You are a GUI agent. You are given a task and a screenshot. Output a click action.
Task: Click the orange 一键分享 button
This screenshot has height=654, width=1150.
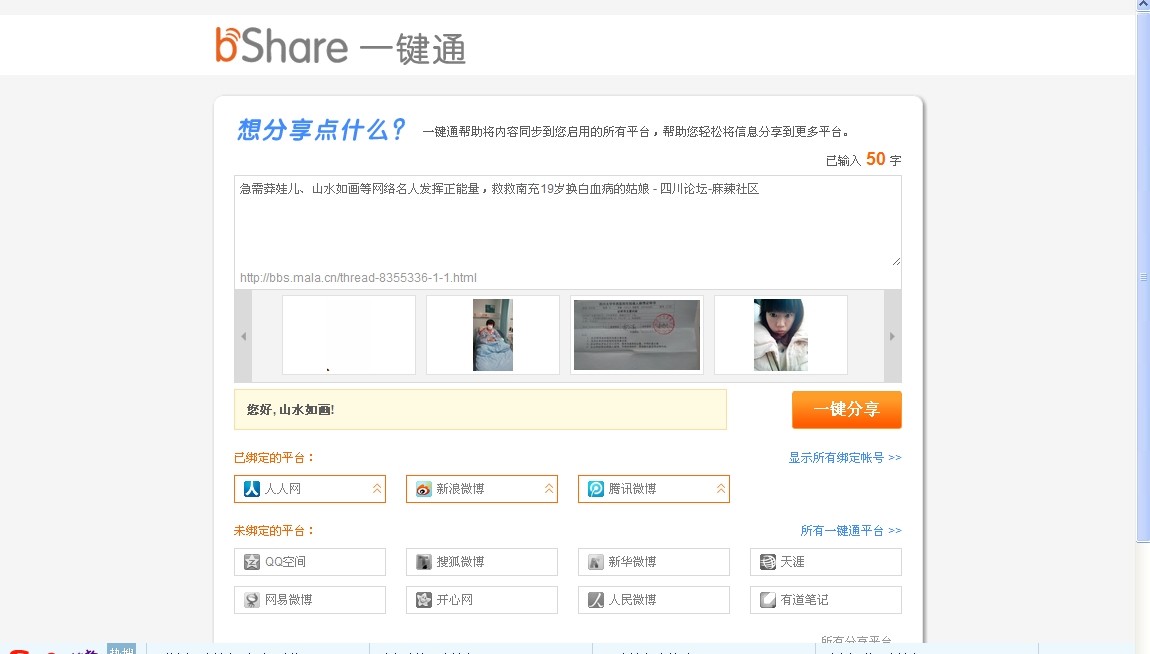pos(846,409)
